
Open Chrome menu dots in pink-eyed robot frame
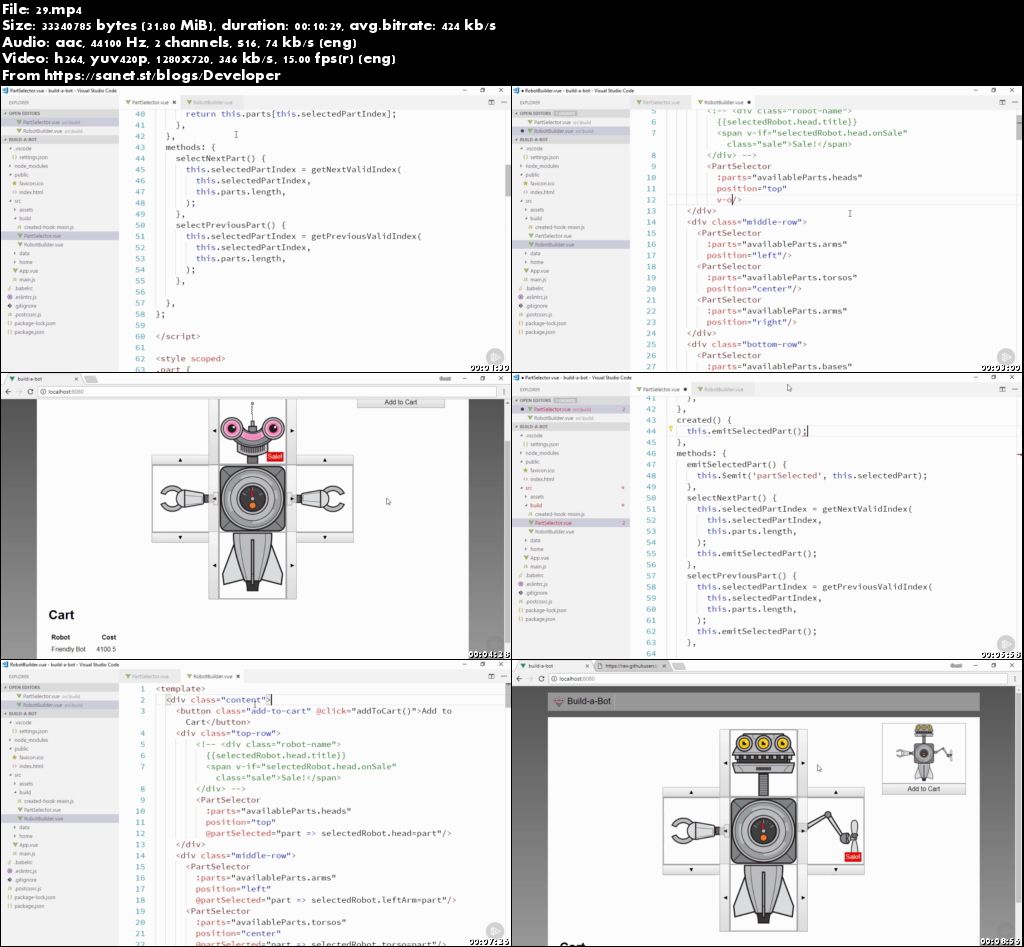point(504,392)
